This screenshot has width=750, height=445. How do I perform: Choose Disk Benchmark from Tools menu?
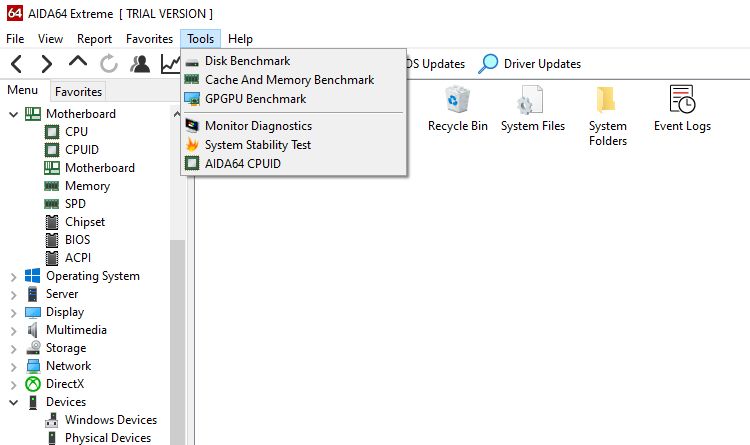[294, 61]
